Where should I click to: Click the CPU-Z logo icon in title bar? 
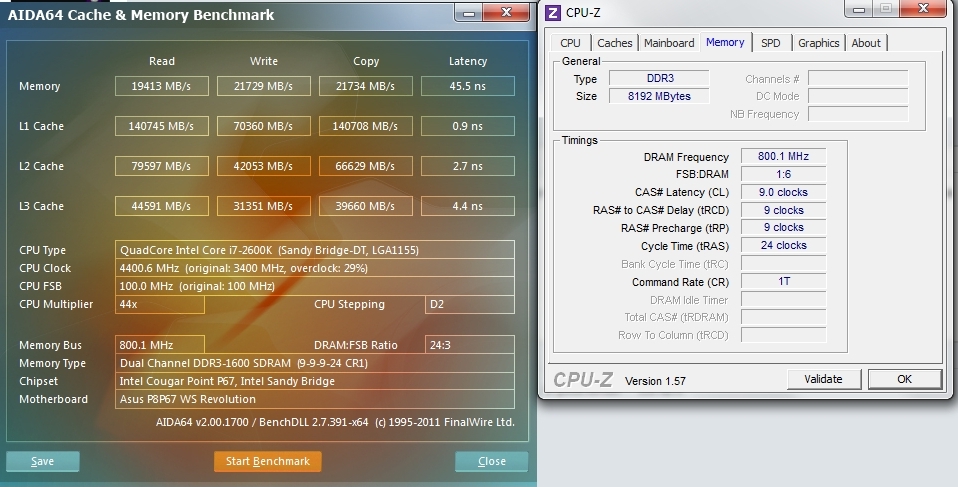(552, 12)
